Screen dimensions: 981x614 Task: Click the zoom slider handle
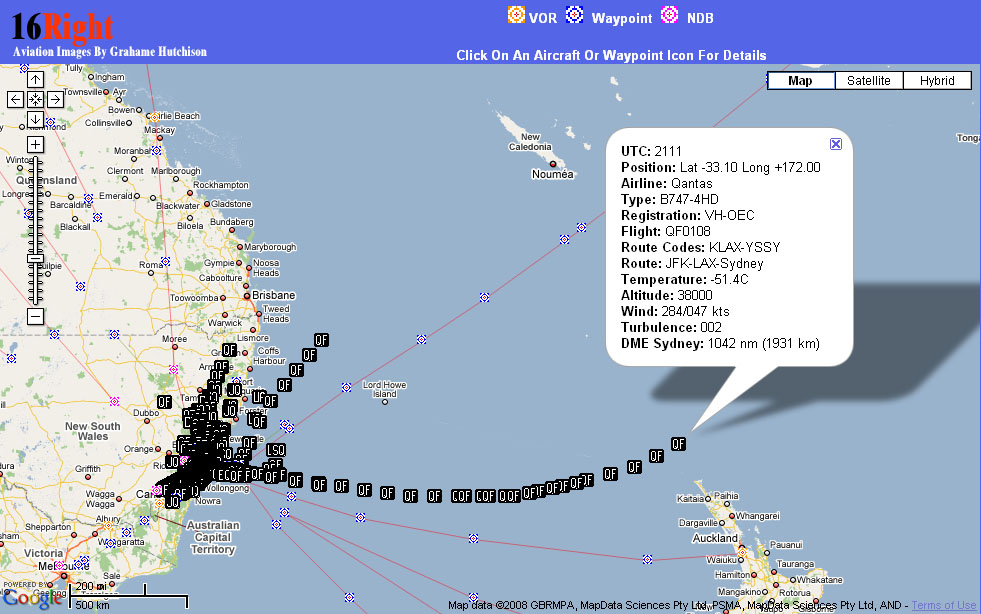pyautogui.click(x=36, y=258)
